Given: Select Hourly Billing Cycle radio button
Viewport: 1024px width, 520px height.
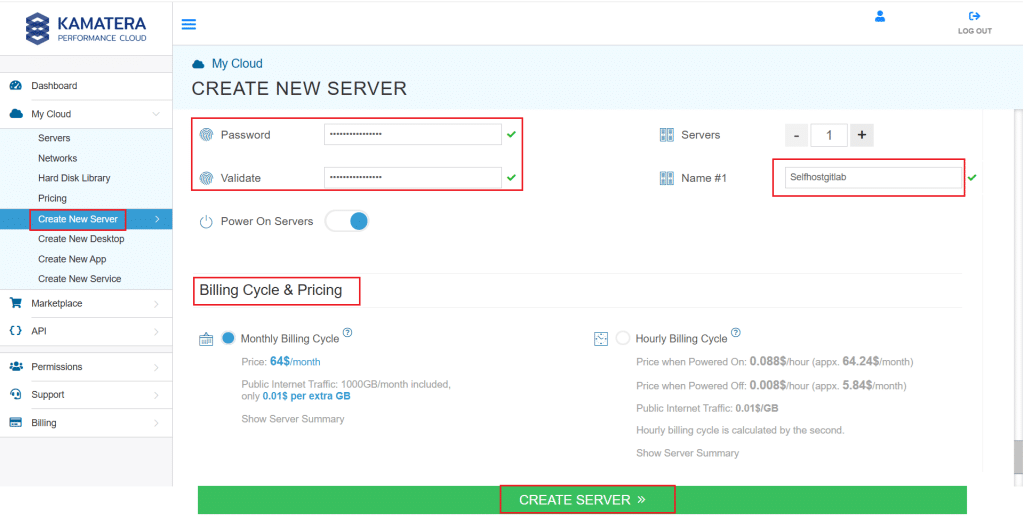Looking at the screenshot, I should pos(622,338).
